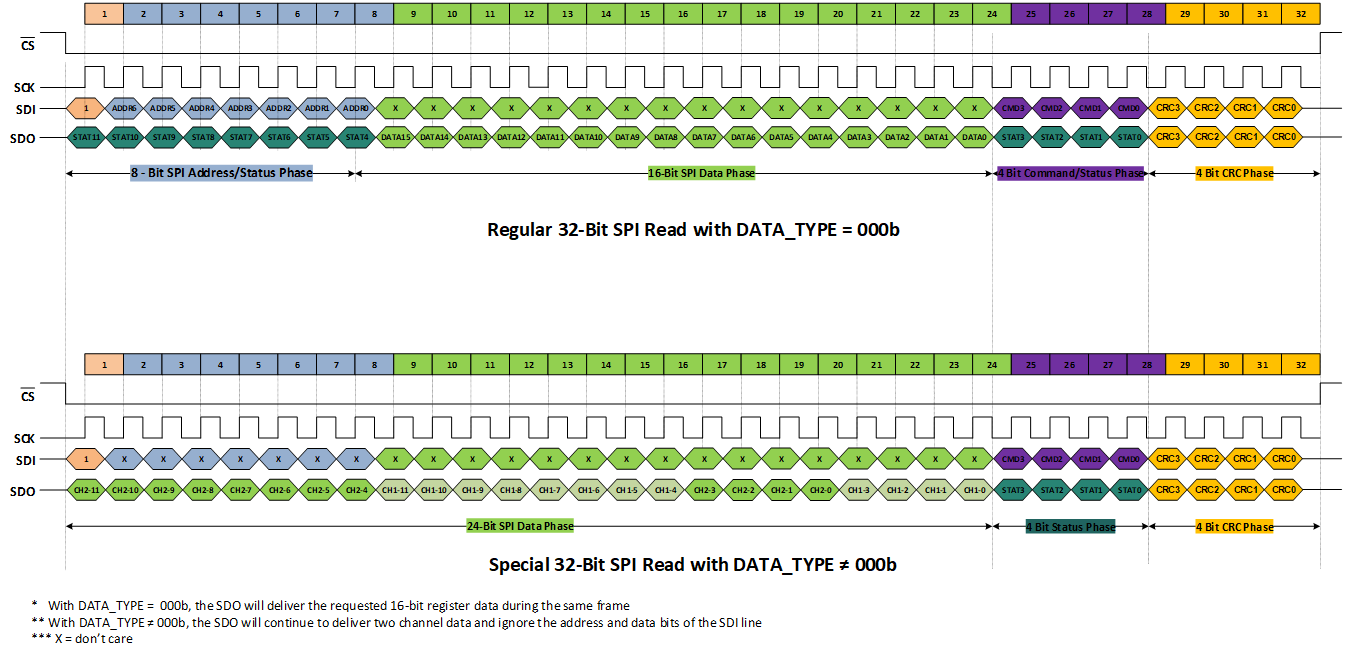This screenshot has width=1346, height=656.
Task: Select the 4 Bit Status Phase label
Action: coord(1070,525)
